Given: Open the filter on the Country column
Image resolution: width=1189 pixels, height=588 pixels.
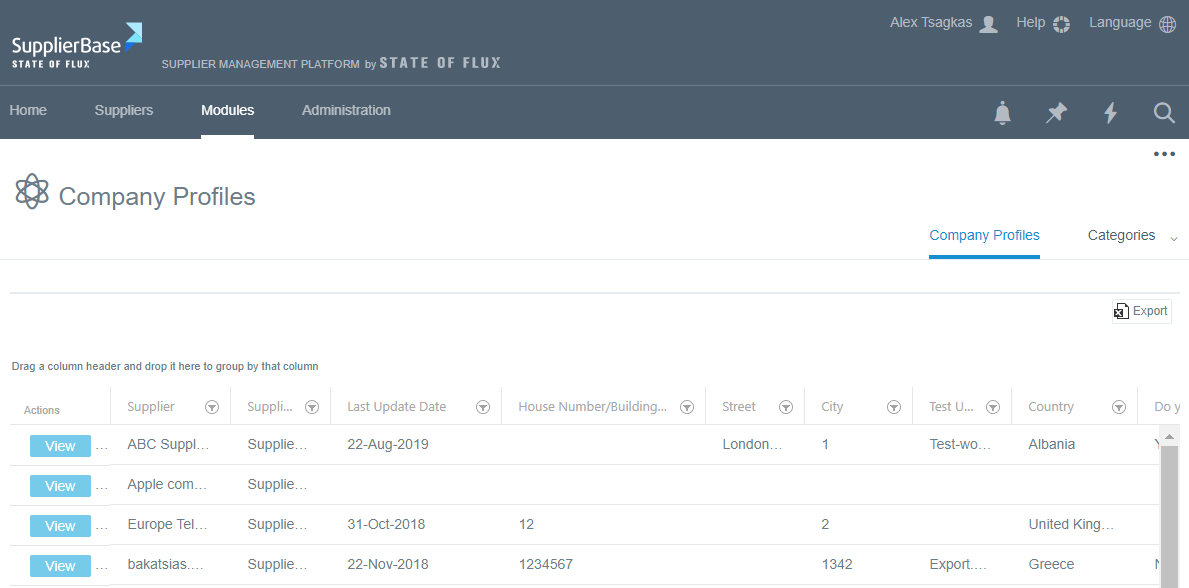Looking at the screenshot, I should [1118, 406].
